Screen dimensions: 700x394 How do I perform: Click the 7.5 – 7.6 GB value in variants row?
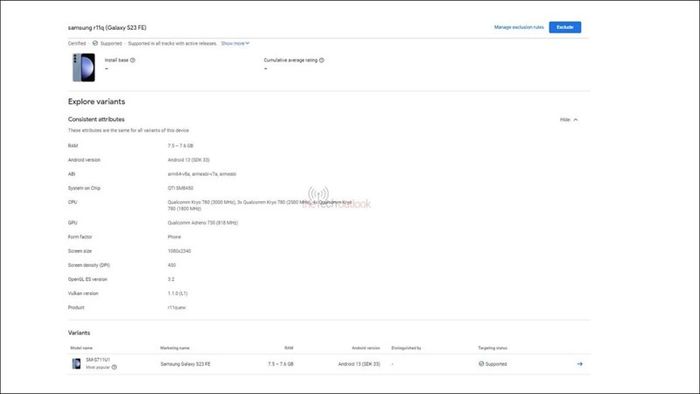click(281, 364)
